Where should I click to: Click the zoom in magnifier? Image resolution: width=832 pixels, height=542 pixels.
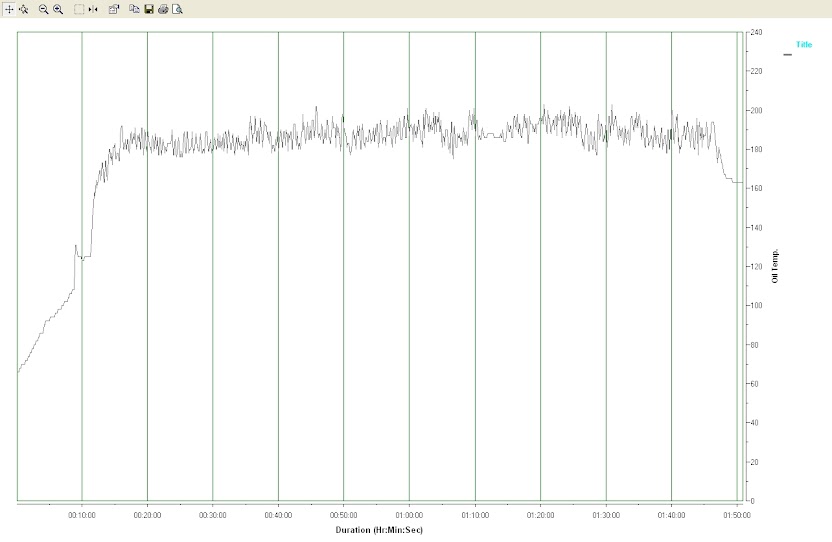(x=58, y=9)
